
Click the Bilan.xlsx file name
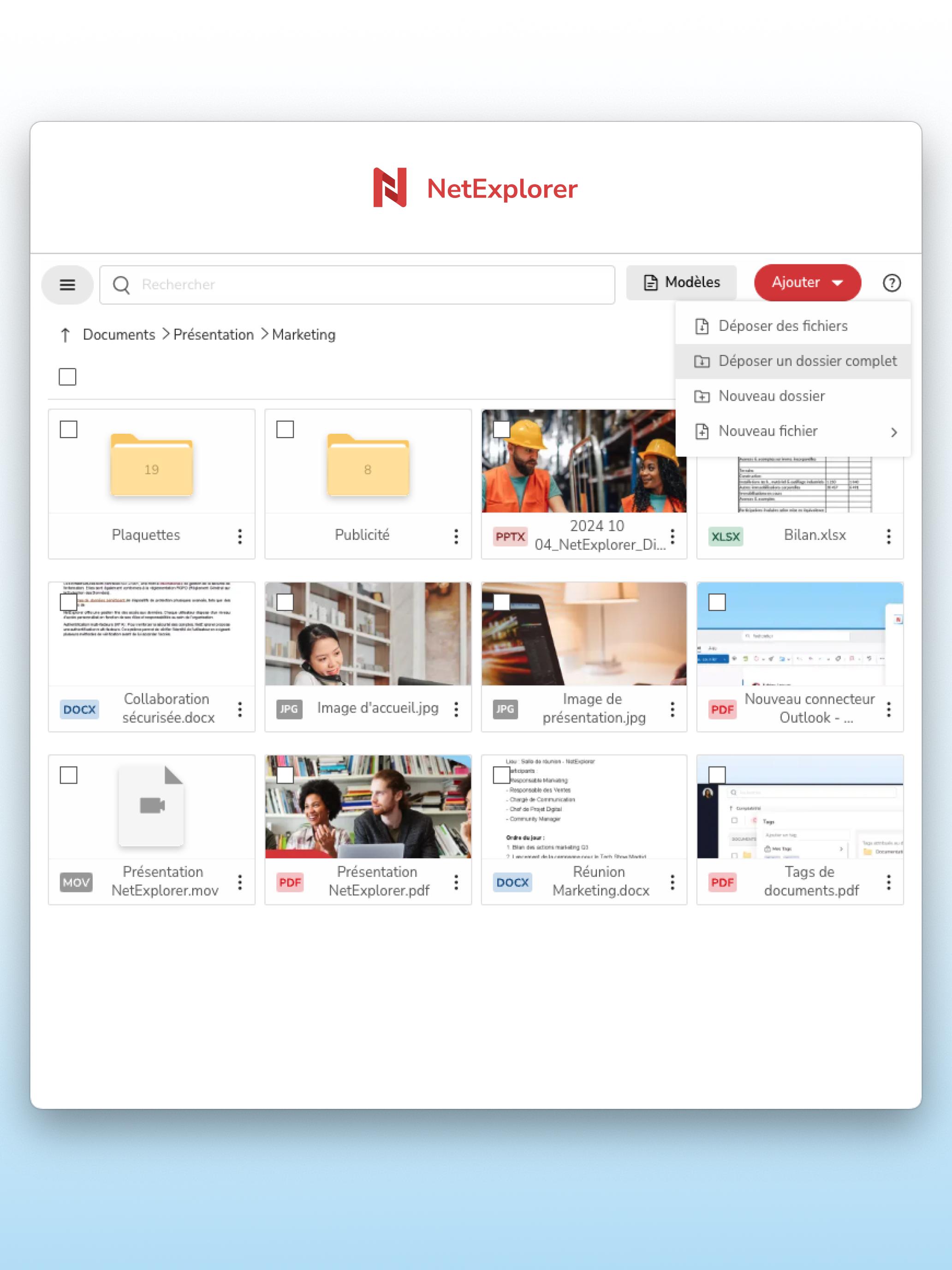click(x=815, y=535)
